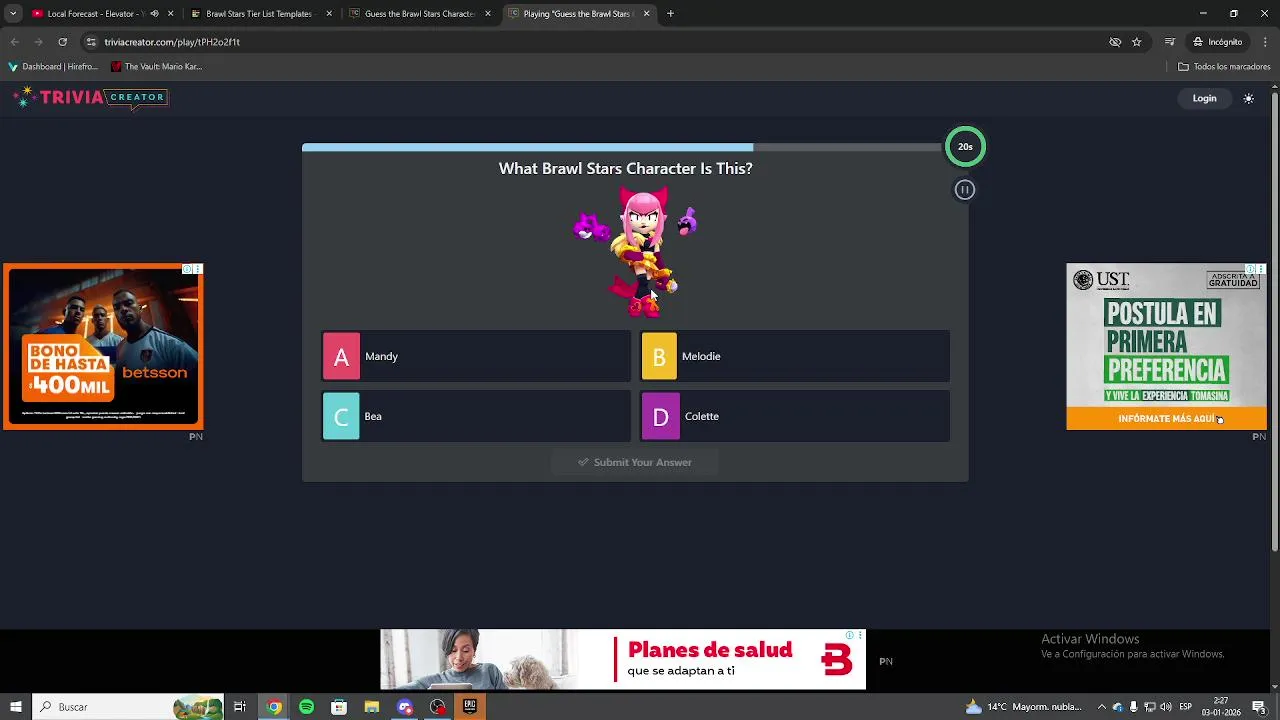Click the quiz progress bar

point(620,147)
